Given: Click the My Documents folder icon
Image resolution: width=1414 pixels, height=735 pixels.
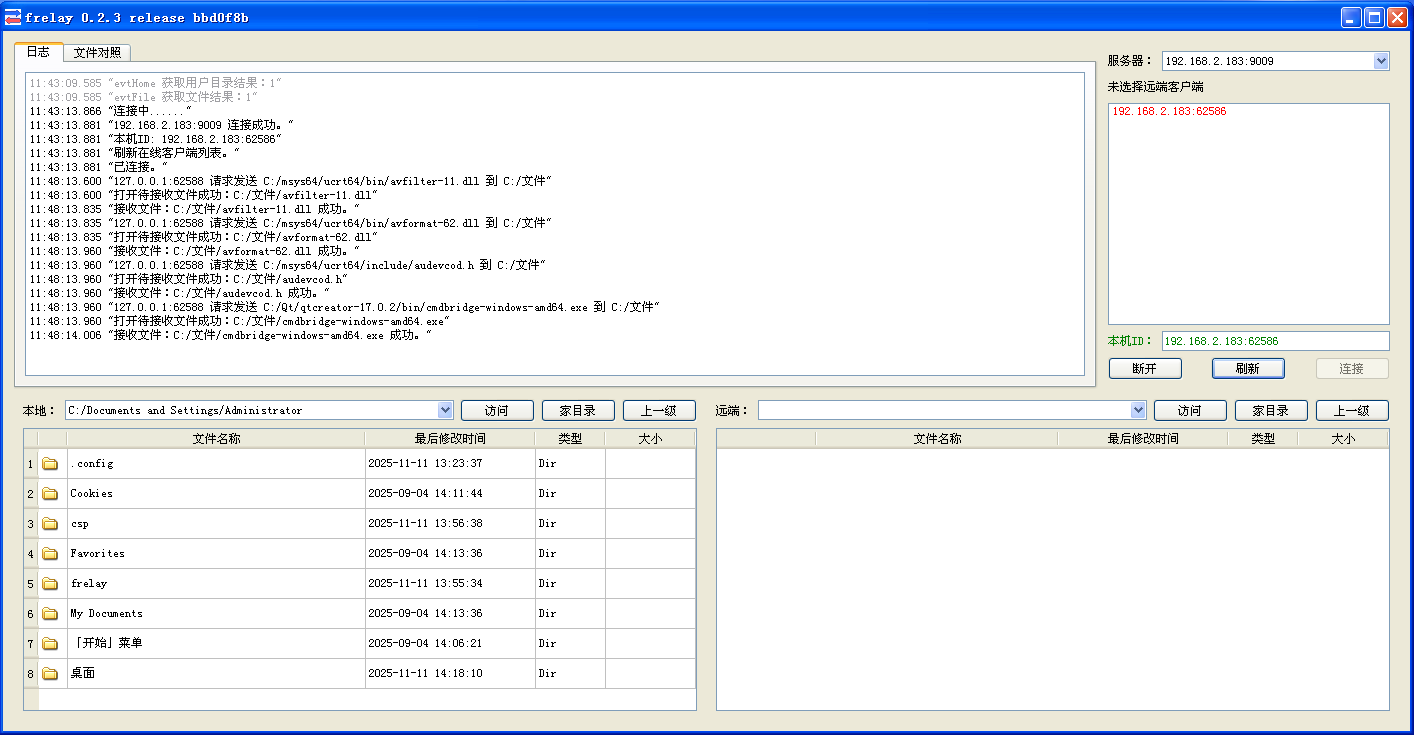Looking at the screenshot, I should (x=50, y=614).
